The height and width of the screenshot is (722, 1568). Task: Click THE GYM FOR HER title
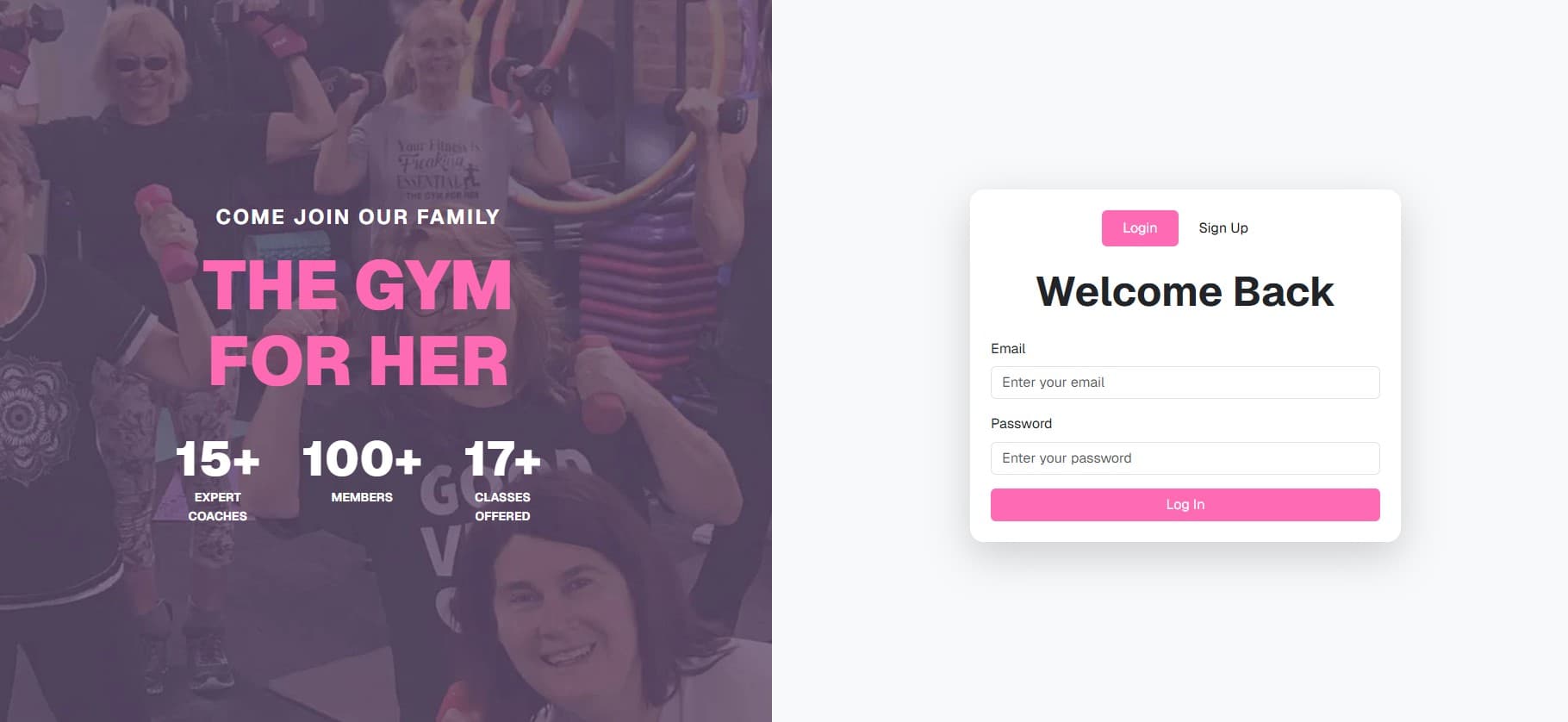coord(358,323)
